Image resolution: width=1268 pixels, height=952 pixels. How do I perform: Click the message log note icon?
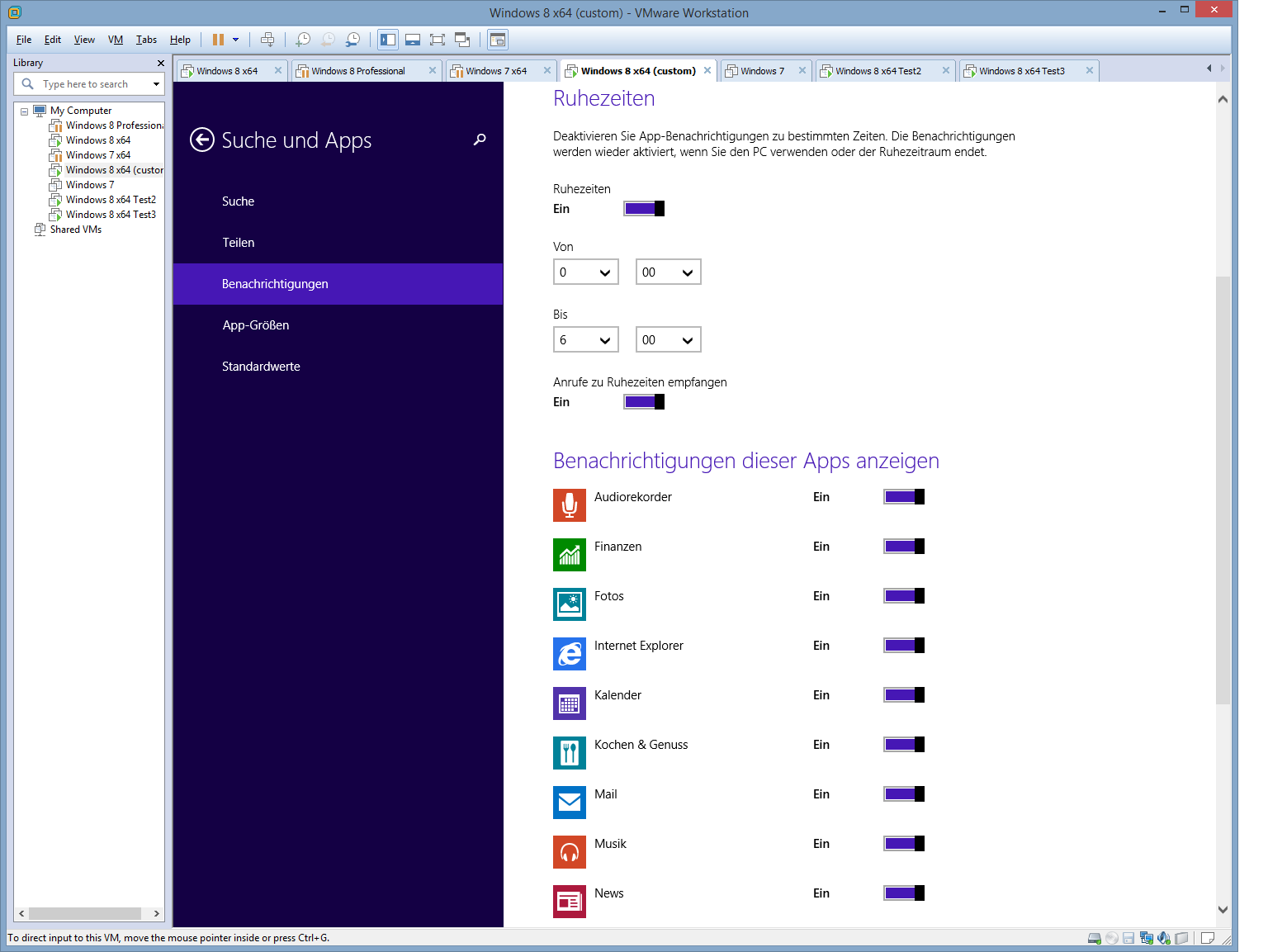point(1207,938)
